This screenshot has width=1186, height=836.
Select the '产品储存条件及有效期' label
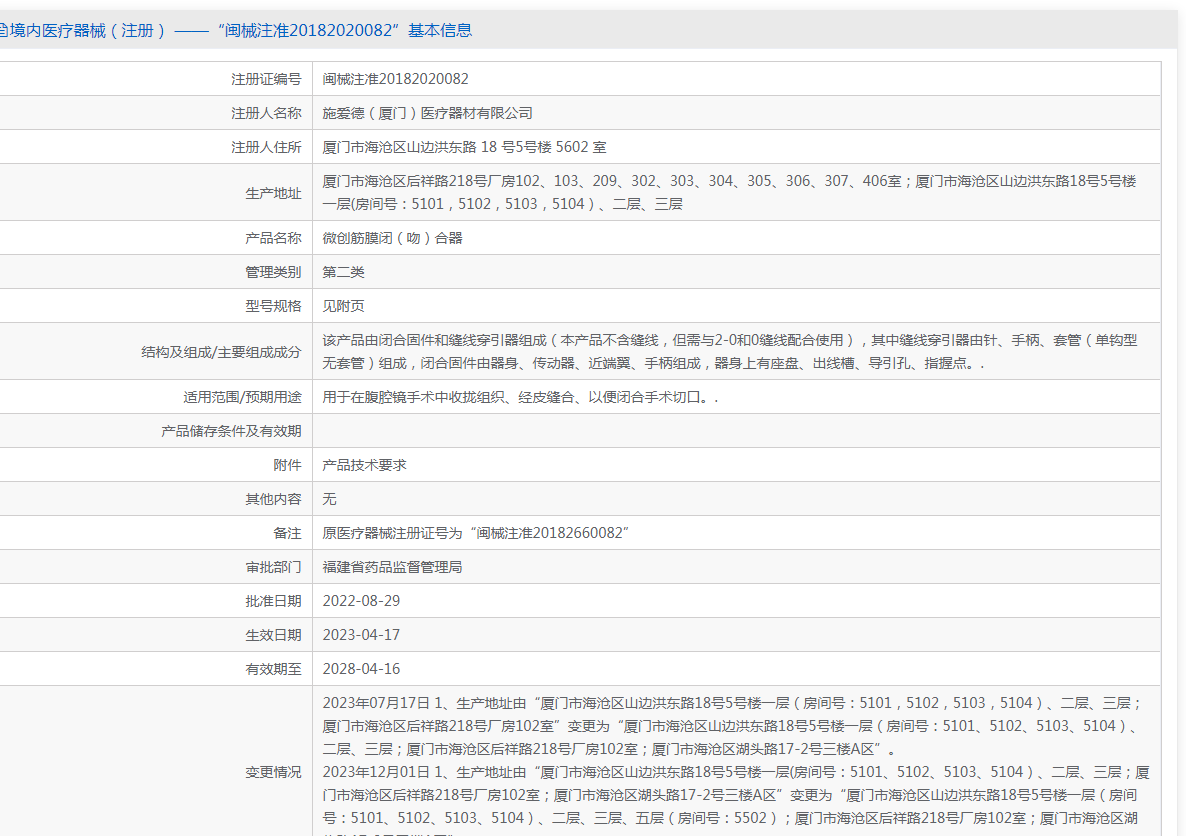pyautogui.click(x=231, y=430)
